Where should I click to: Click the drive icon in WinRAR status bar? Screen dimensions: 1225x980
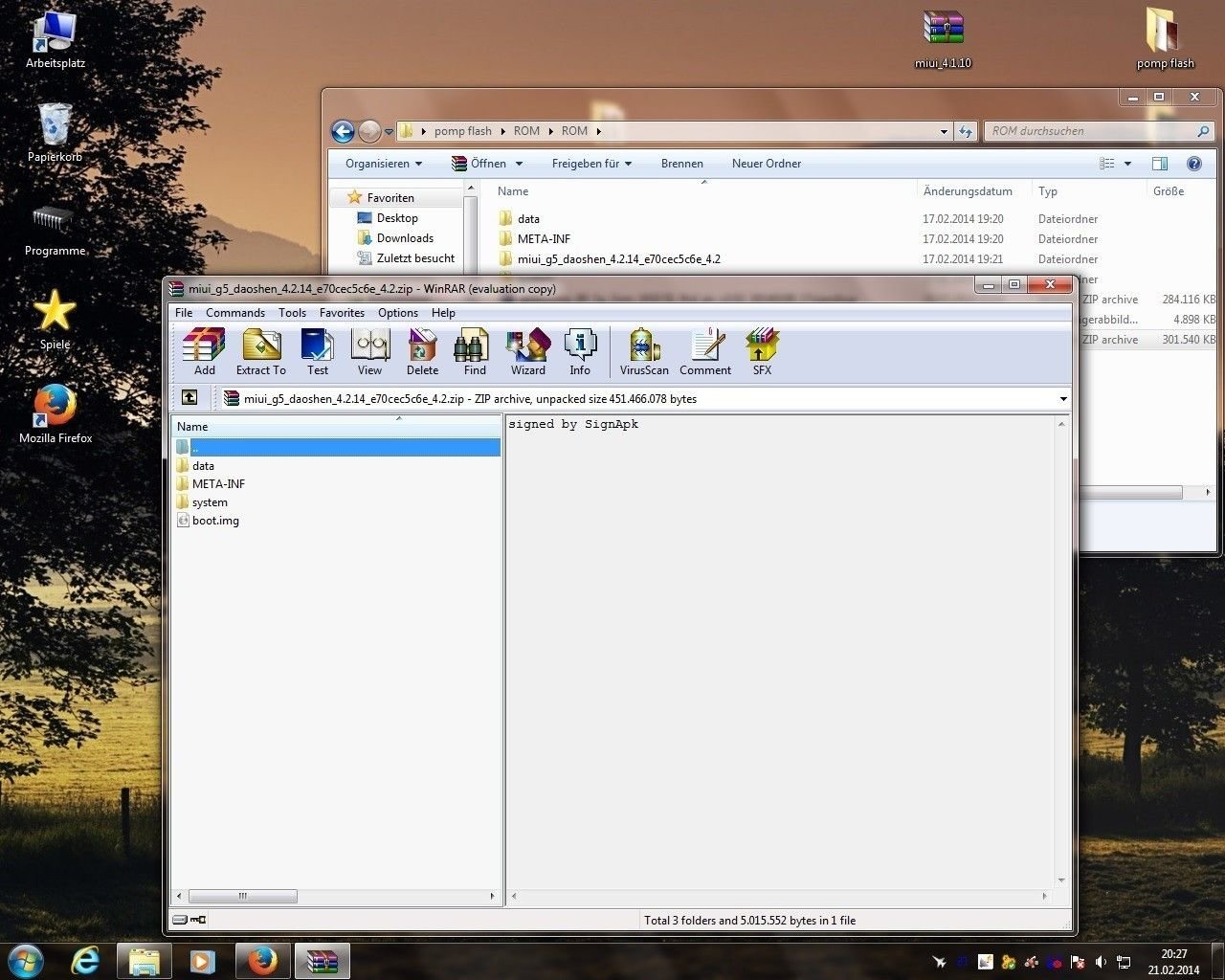pos(179,920)
